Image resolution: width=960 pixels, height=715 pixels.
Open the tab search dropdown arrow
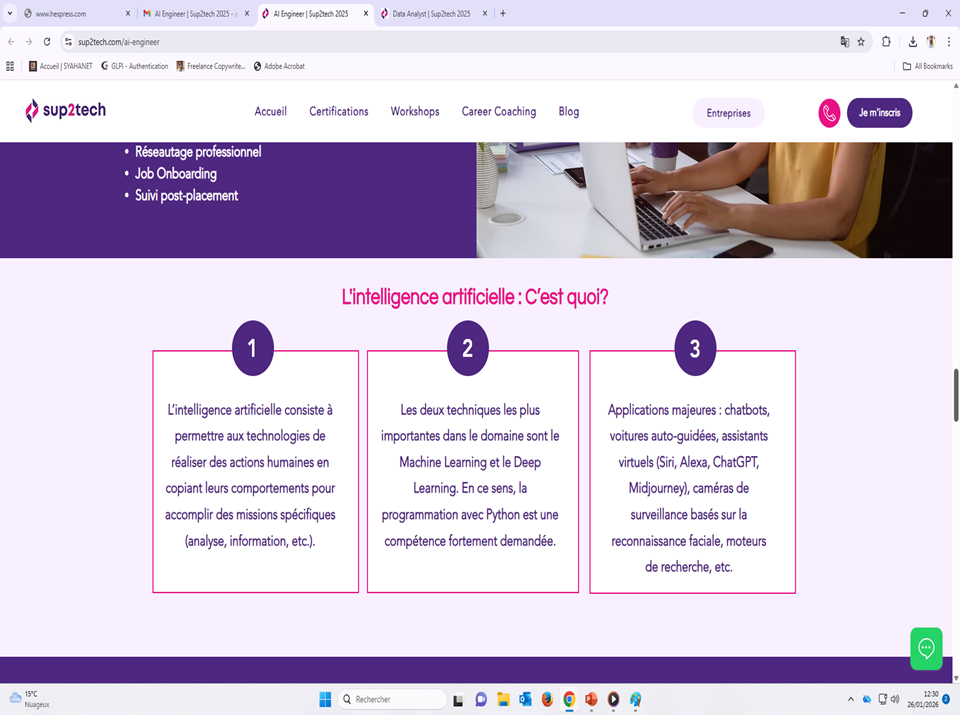(x=10, y=14)
